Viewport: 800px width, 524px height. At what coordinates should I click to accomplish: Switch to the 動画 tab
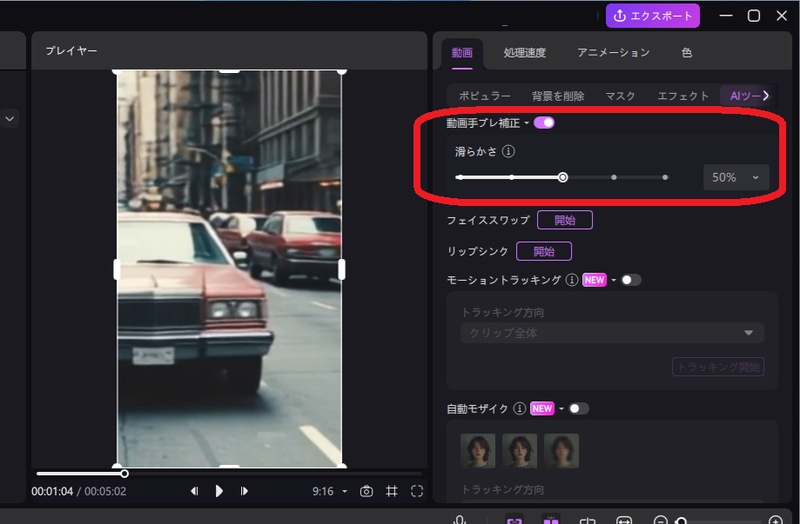click(462, 53)
